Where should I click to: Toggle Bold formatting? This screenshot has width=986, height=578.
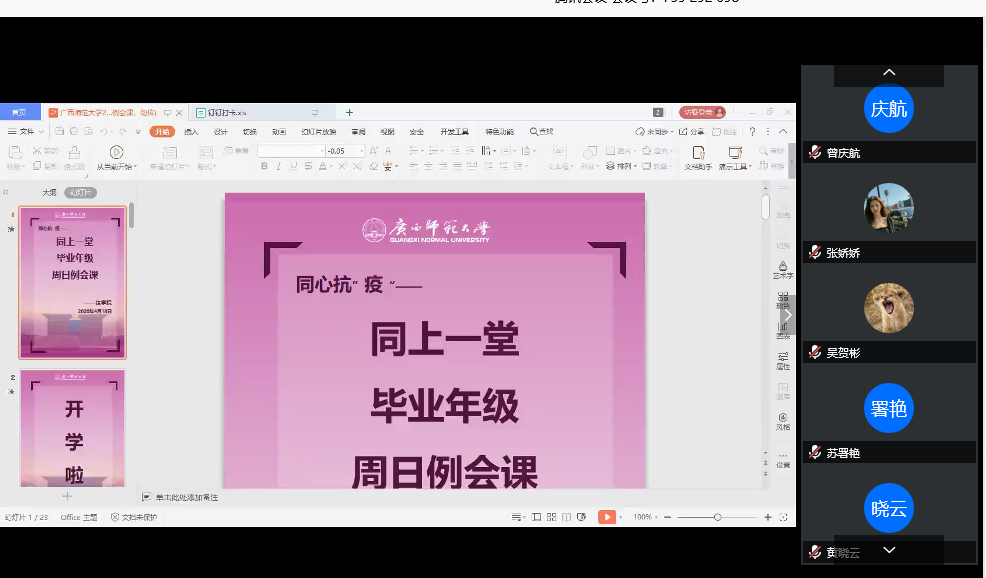click(x=264, y=166)
